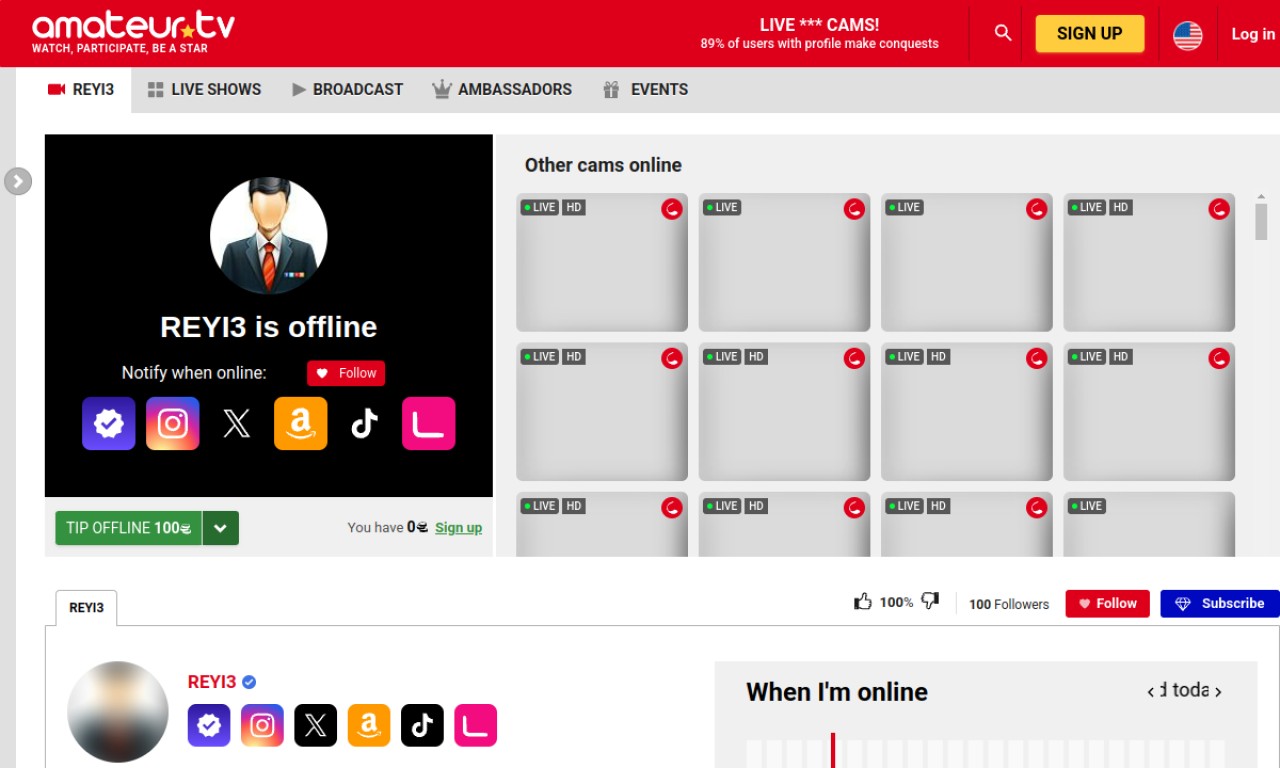Click green Sign up link near coins
This screenshot has height=768, width=1280.
[458, 528]
